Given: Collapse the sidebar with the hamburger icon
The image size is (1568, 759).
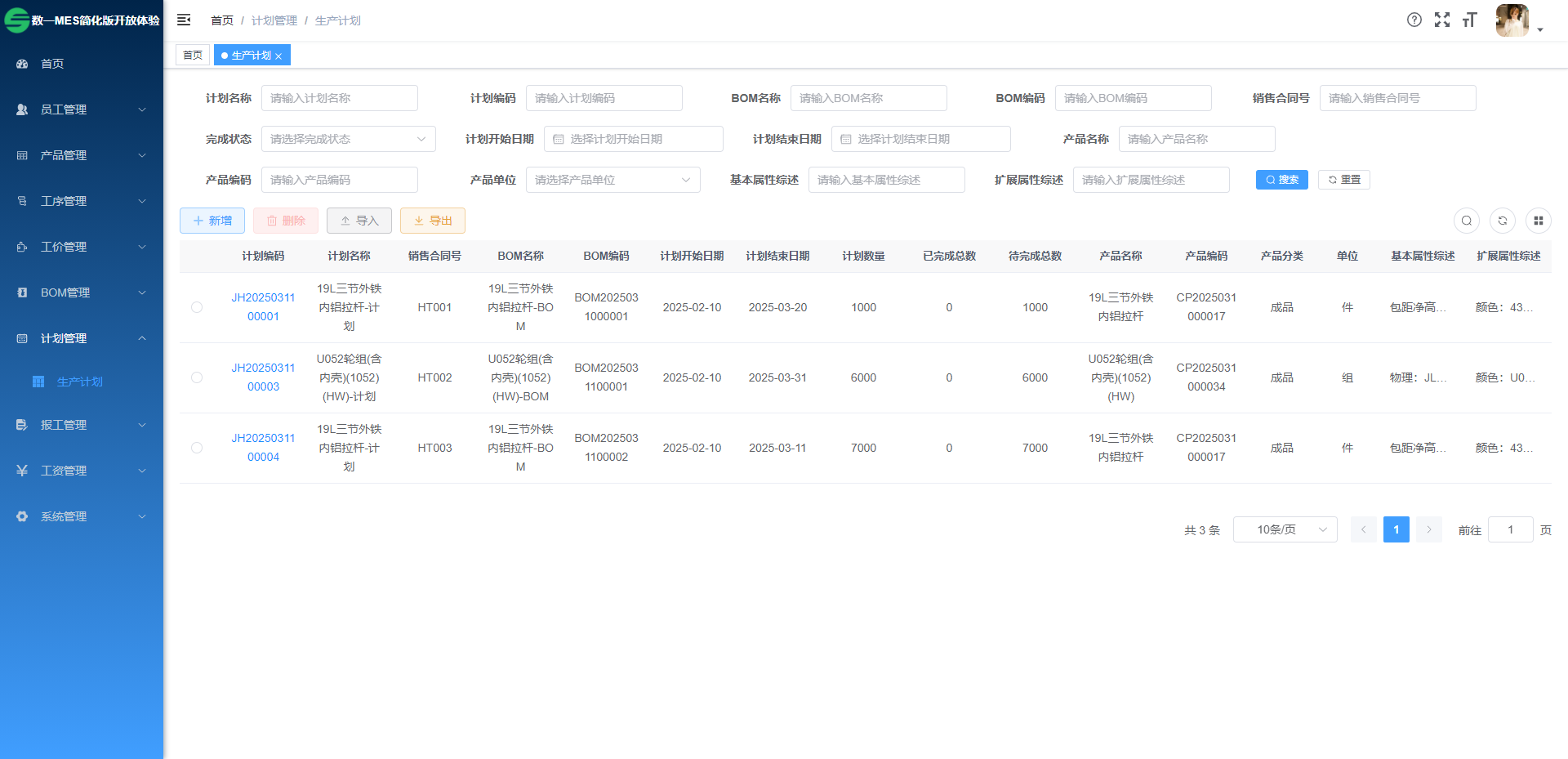Looking at the screenshot, I should point(184,20).
